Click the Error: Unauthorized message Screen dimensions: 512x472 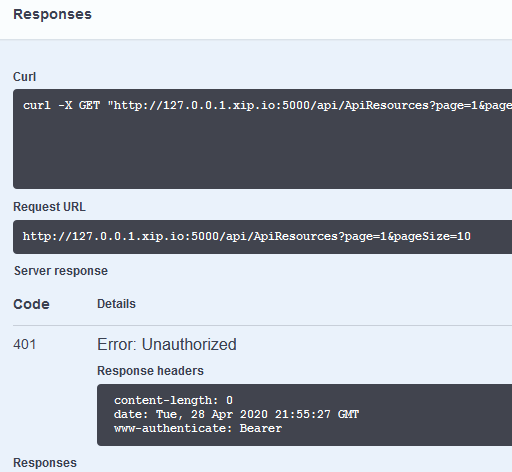[x=167, y=344]
